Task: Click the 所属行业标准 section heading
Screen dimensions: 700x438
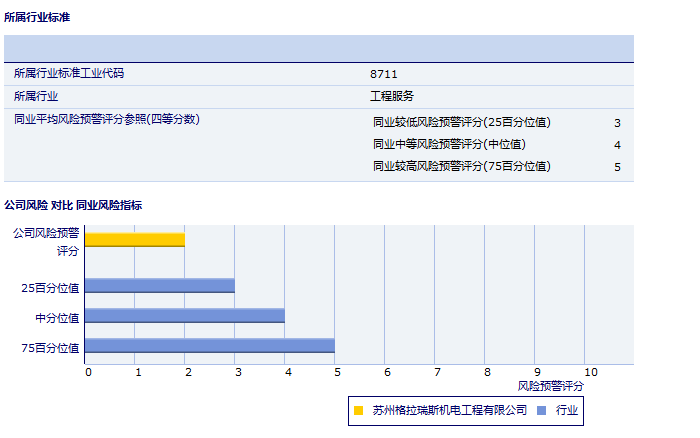Action: tap(37, 18)
